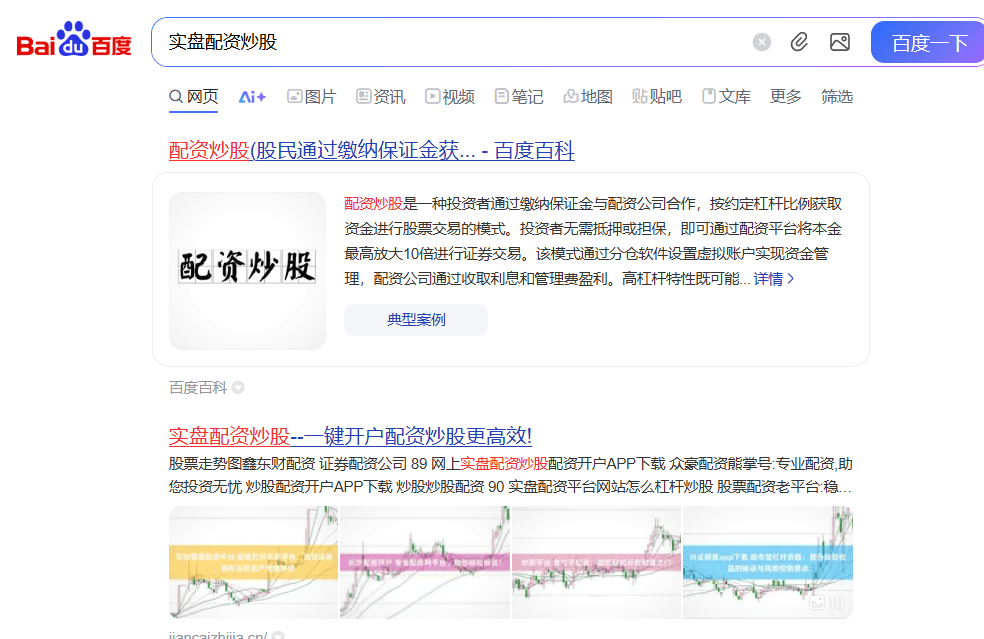Open 笔记 notes search
This screenshot has height=639, width=984.
pyautogui.click(x=519, y=96)
